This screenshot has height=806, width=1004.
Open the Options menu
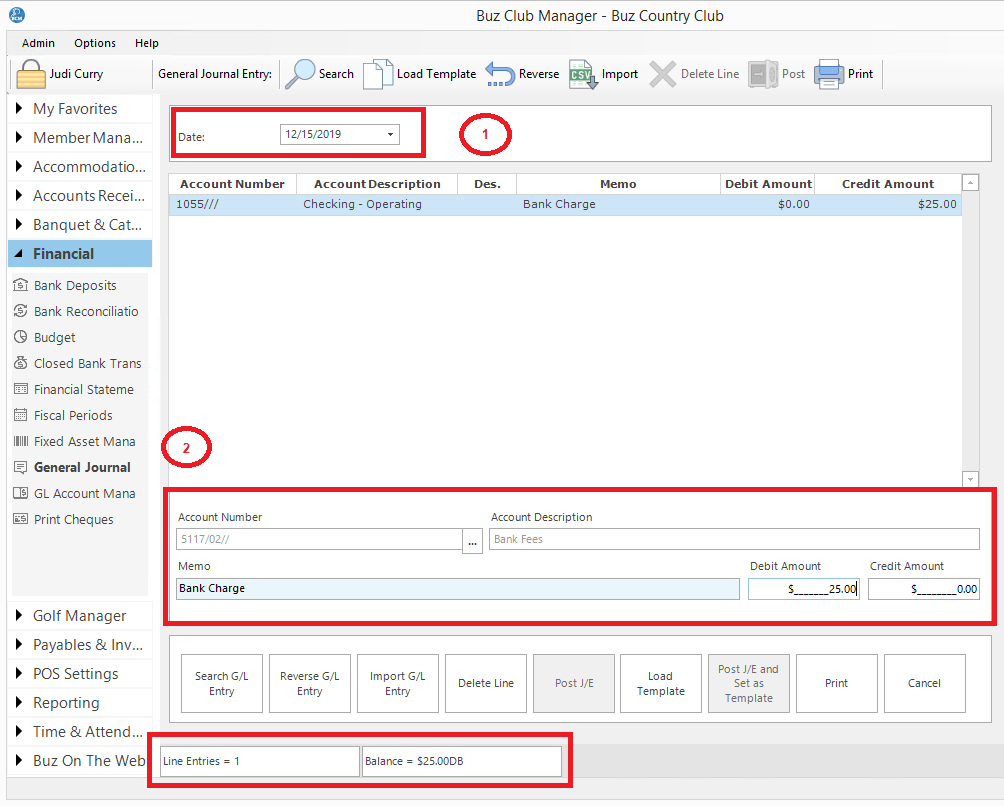point(95,43)
